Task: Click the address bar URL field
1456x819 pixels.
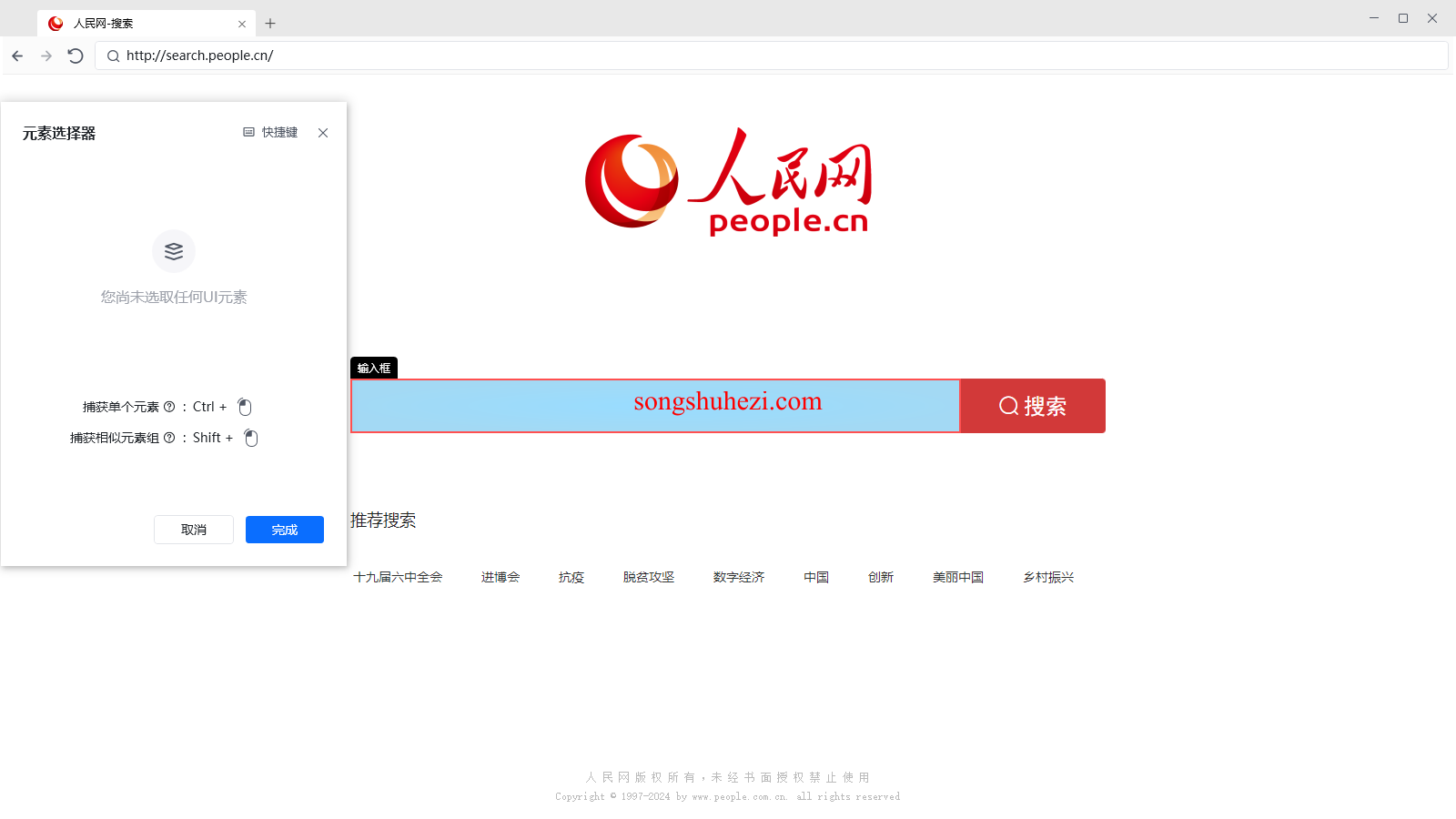Action: pyautogui.click(x=772, y=56)
